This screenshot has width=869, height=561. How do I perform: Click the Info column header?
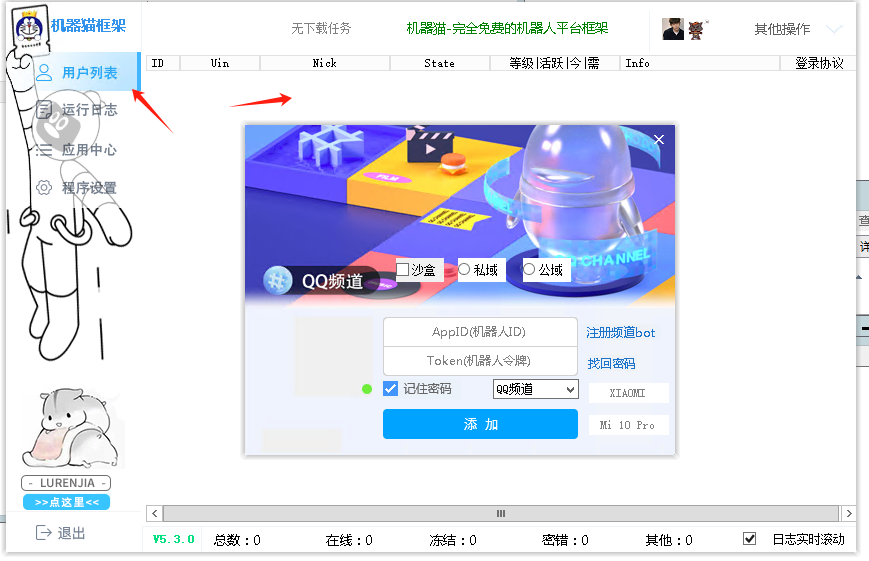[699, 63]
